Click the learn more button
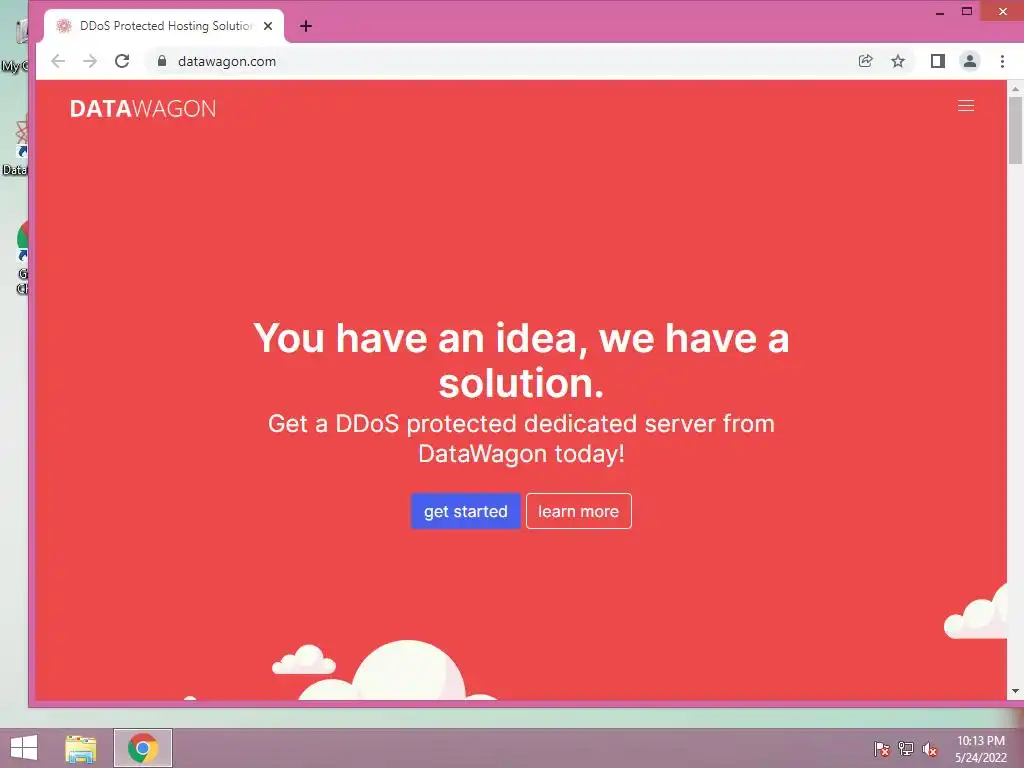 [579, 511]
